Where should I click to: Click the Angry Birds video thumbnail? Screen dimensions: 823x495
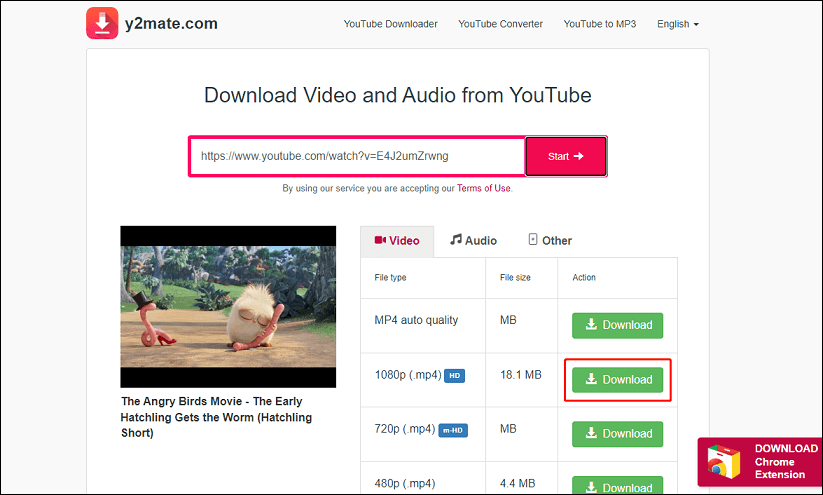(228, 307)
